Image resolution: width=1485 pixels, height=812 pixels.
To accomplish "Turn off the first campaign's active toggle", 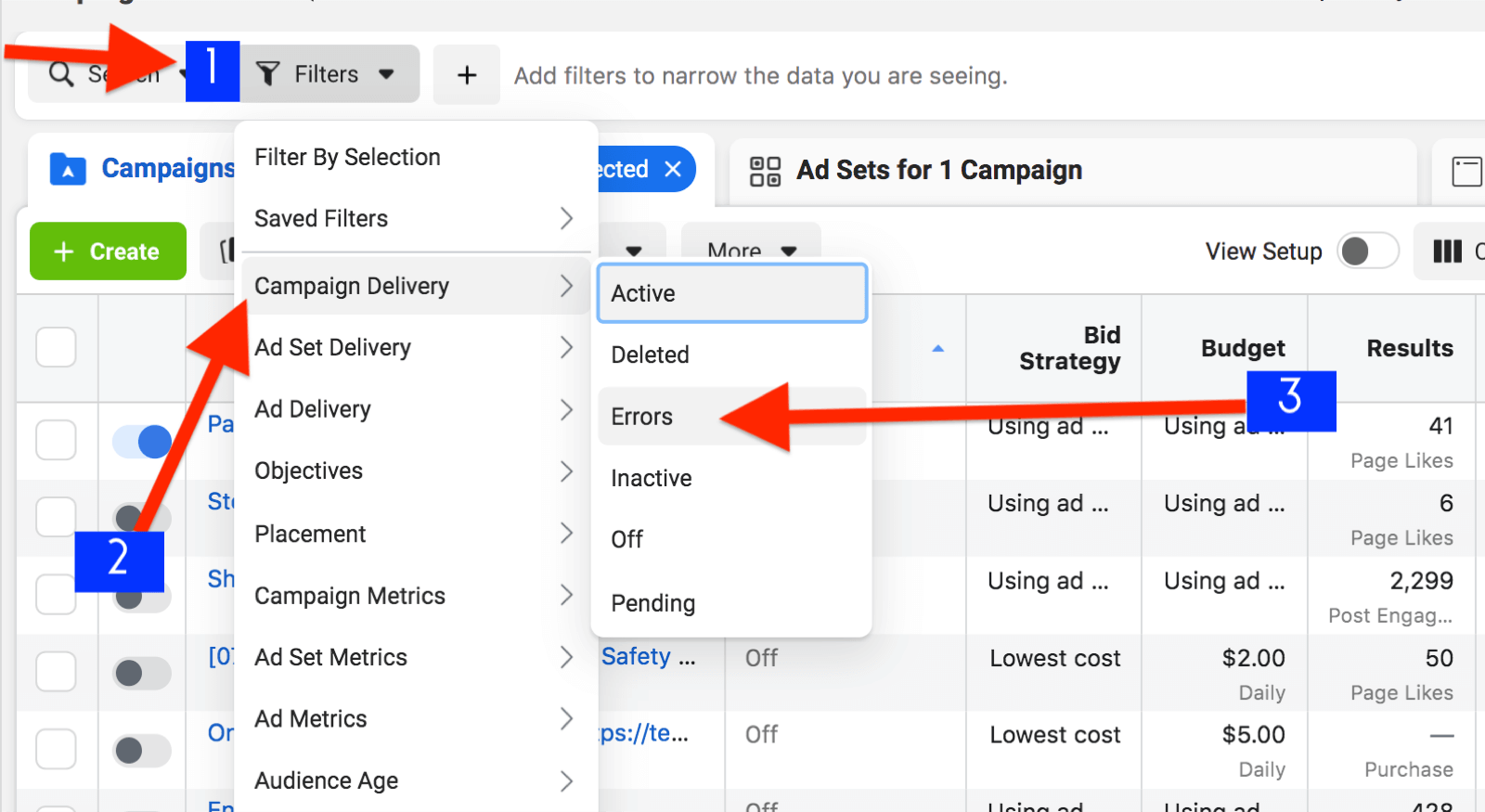I will 142,441.
